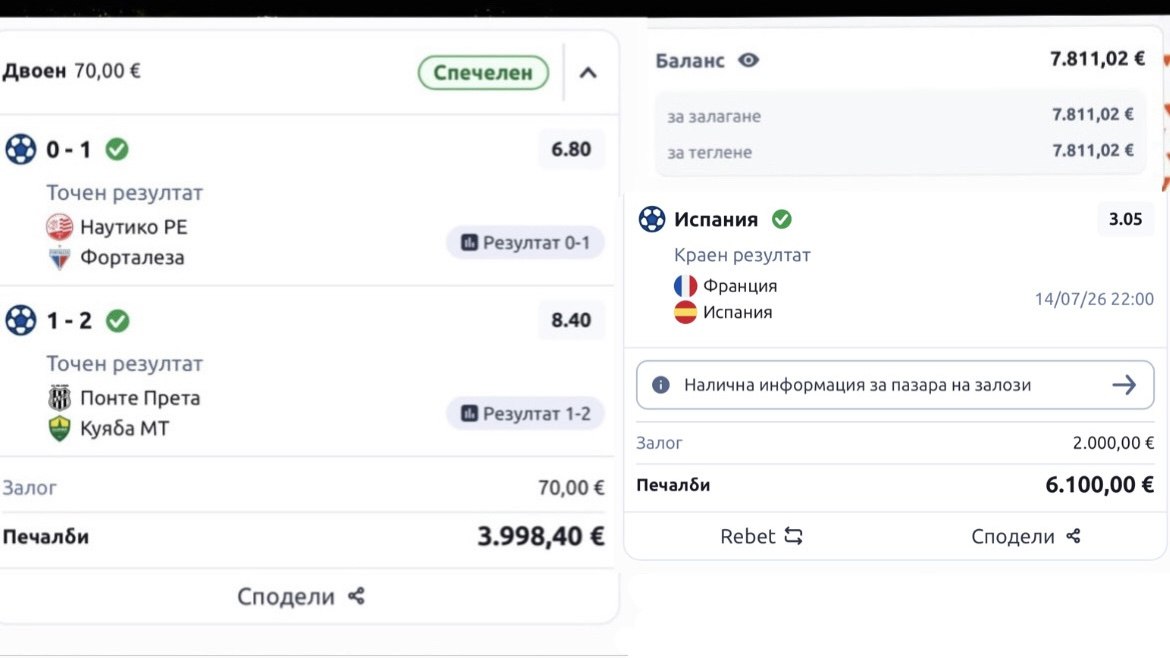The height and width of the screenshot is (658, 1170).
Task: Open the Резултат 1-2 stats chip
Action: point(525,413)
